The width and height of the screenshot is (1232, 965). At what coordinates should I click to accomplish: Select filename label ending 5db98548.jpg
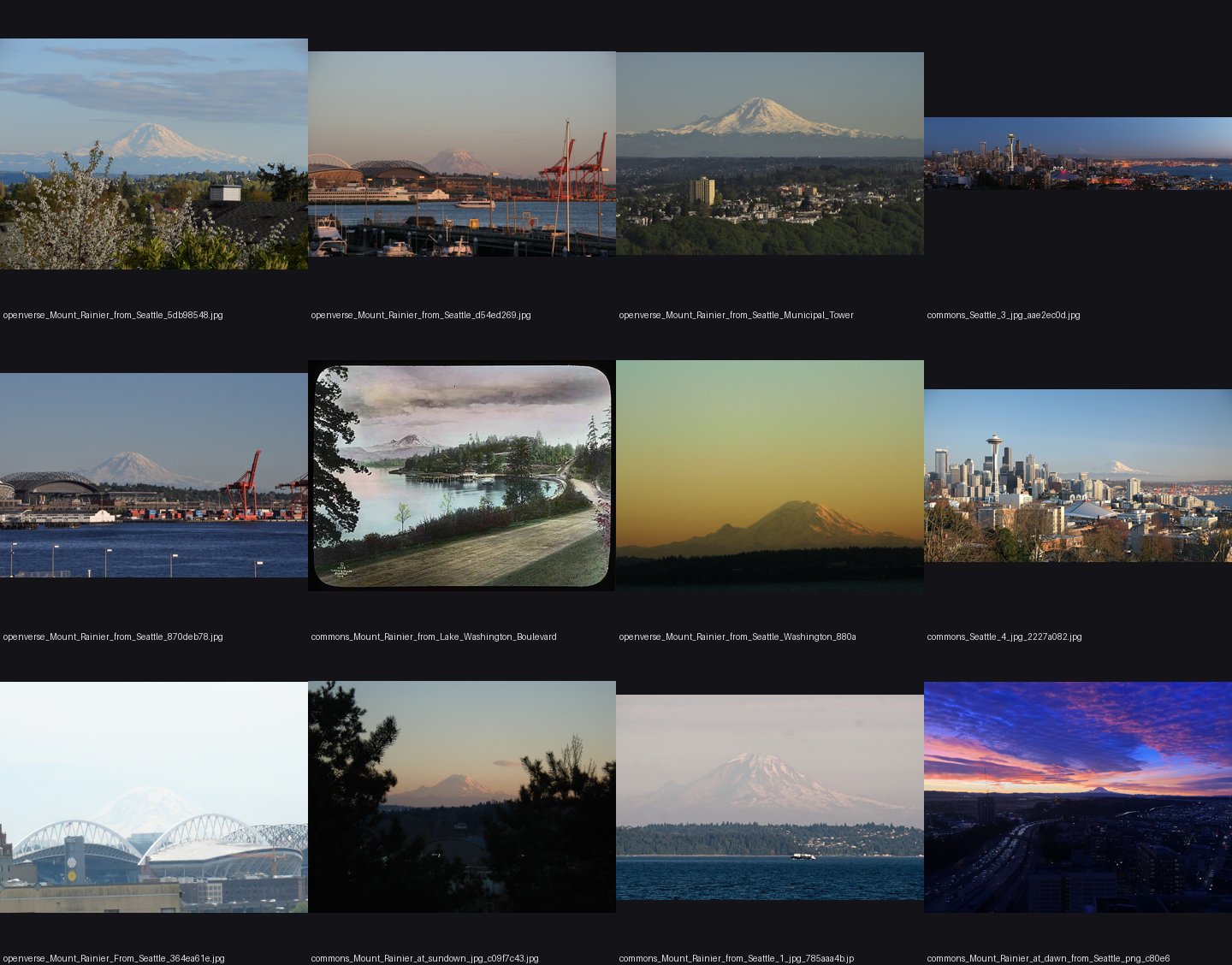[x=113, y=316]
